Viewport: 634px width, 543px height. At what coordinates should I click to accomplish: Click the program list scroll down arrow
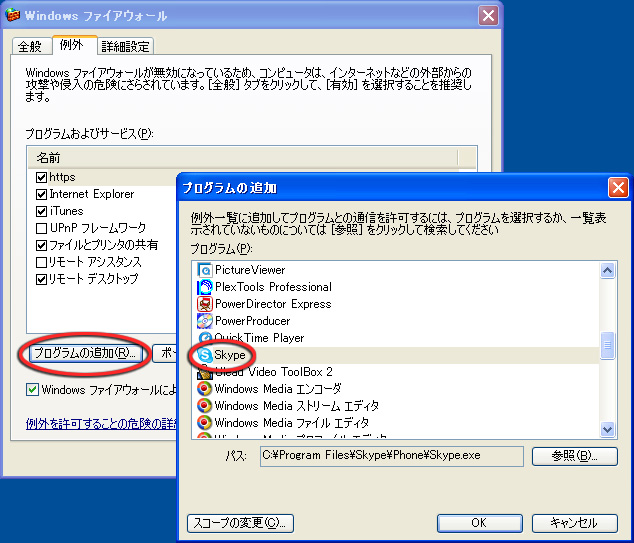(607, 429)
